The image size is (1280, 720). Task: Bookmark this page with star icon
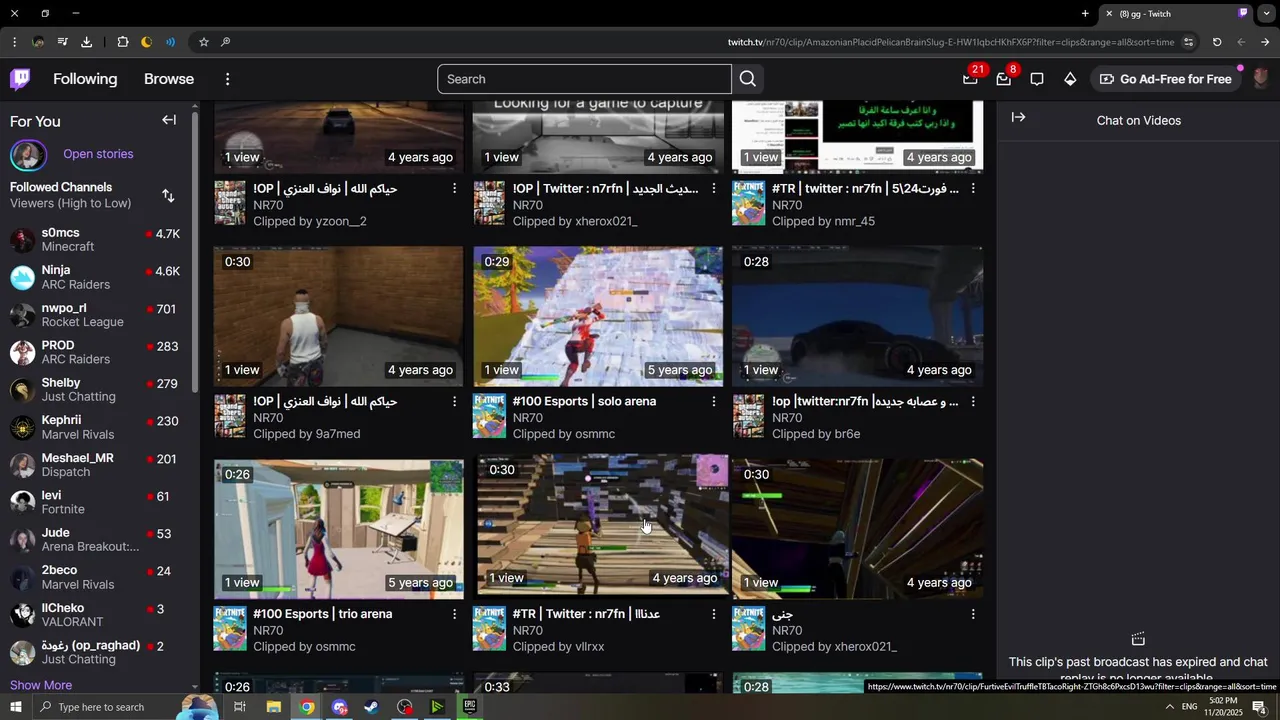[204, 42]
